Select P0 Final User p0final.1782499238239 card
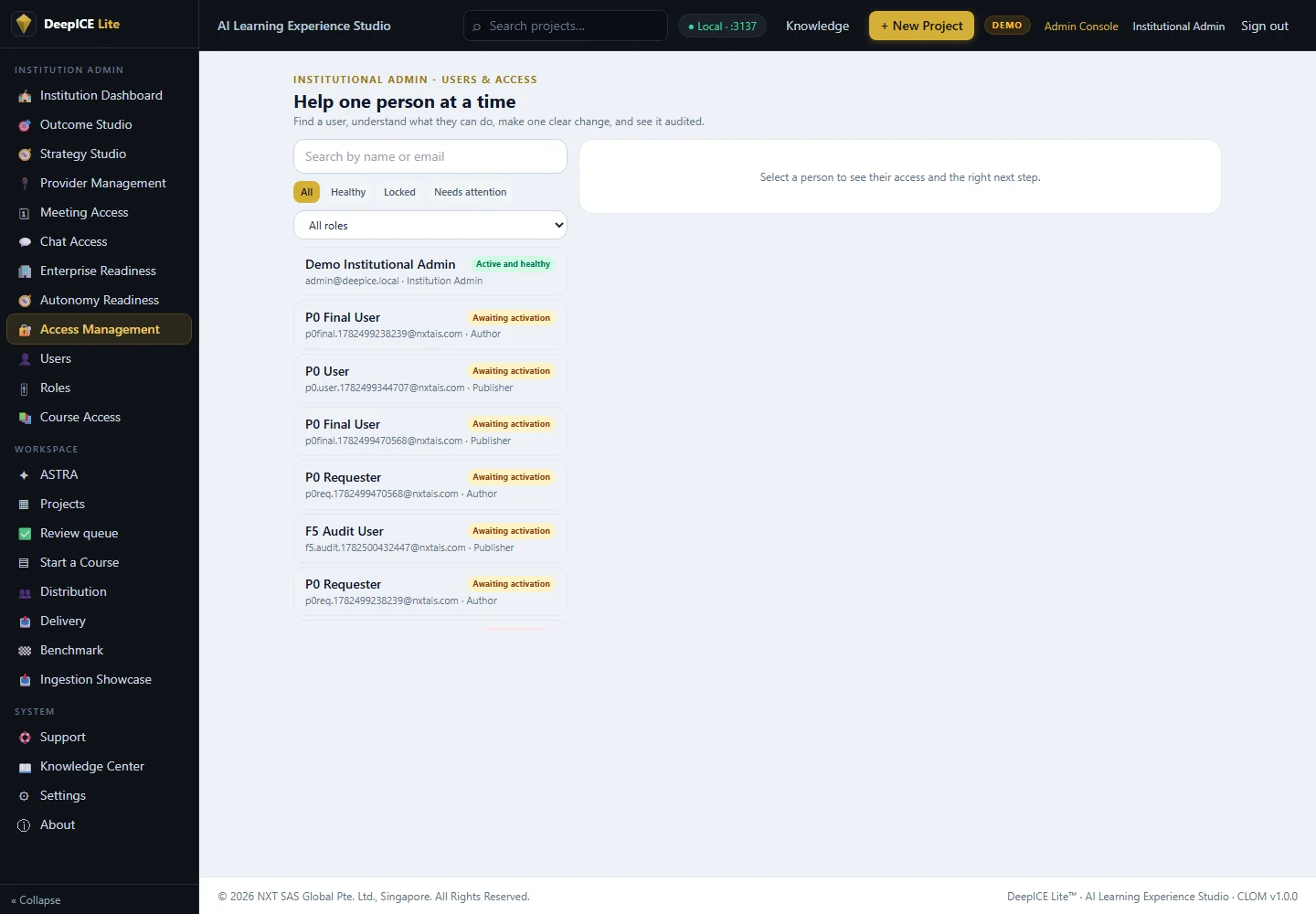This screenshot has width=1316, height=914. [430, 324]
